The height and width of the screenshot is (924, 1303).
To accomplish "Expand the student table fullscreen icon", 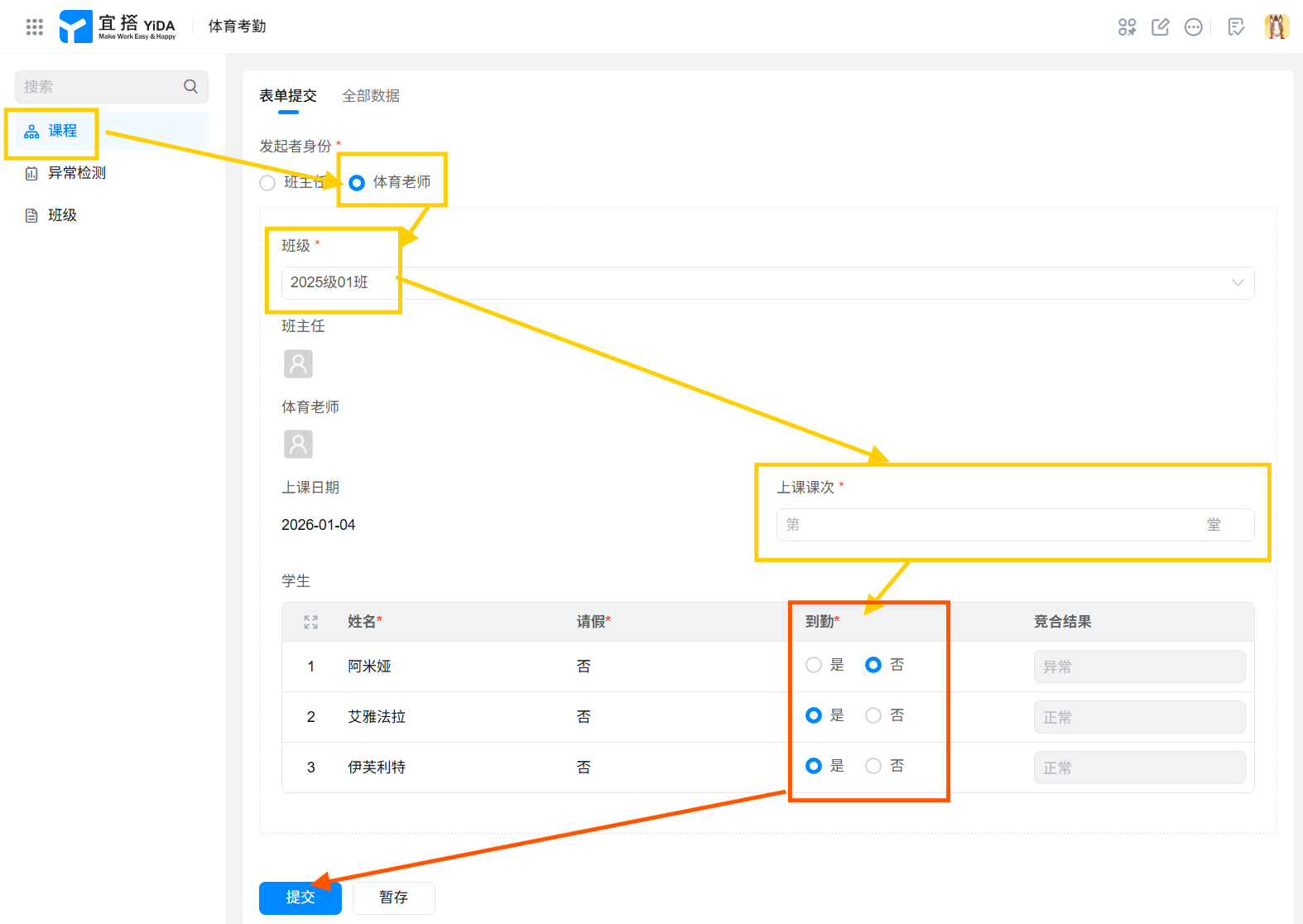I will 310,622.
